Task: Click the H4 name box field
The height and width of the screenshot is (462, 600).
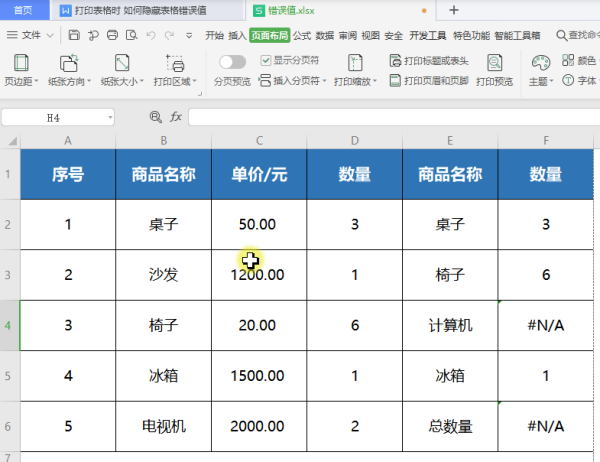Action: click(53, 117)
